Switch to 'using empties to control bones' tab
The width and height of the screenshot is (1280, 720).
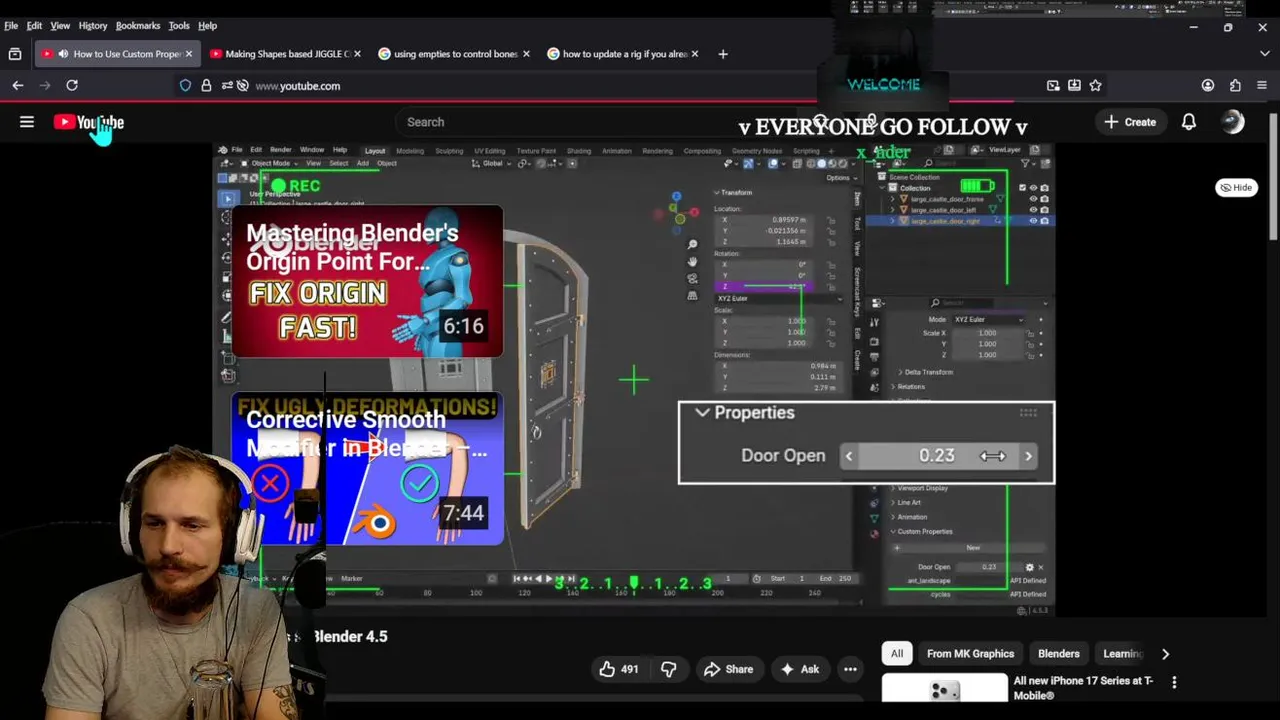[x=454, y=54]
